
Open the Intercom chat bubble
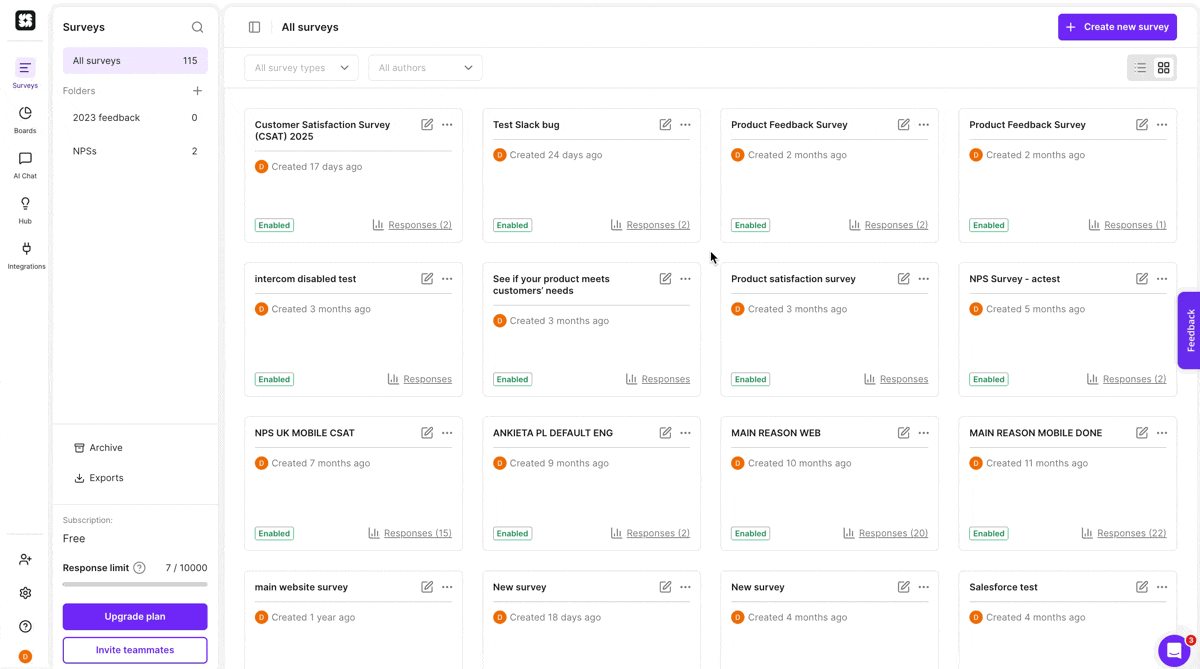click(x=1173, y=650)
